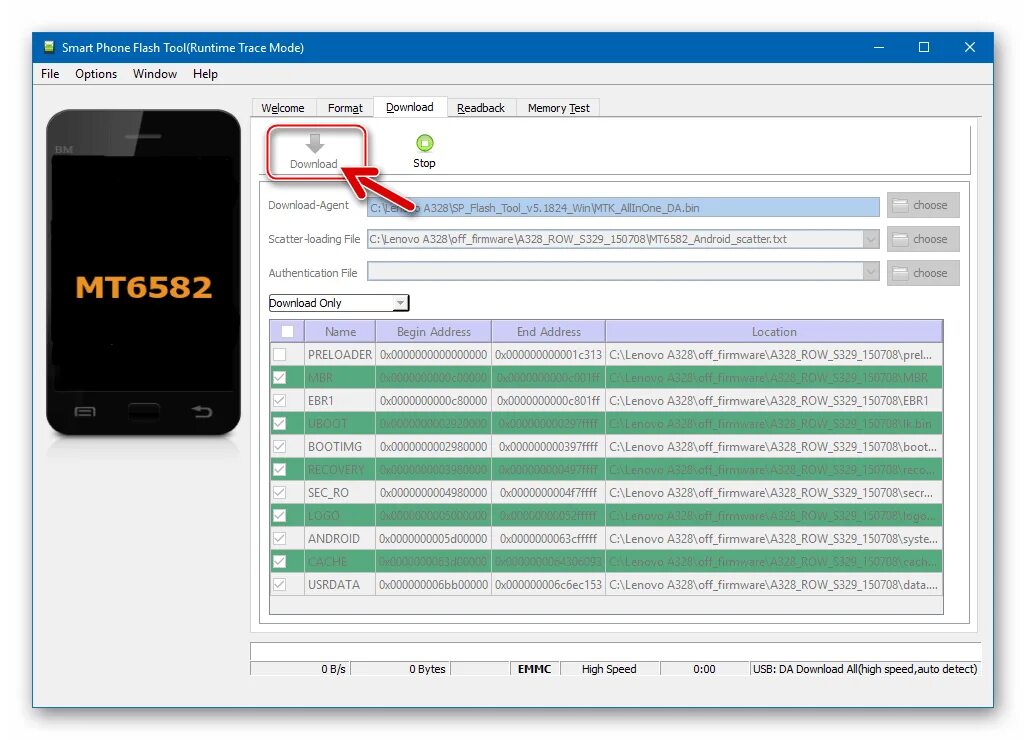The width and height of the screenshot is (1026, 740).
Task: Click the High Speed status entry
Action: pos(609,669)
